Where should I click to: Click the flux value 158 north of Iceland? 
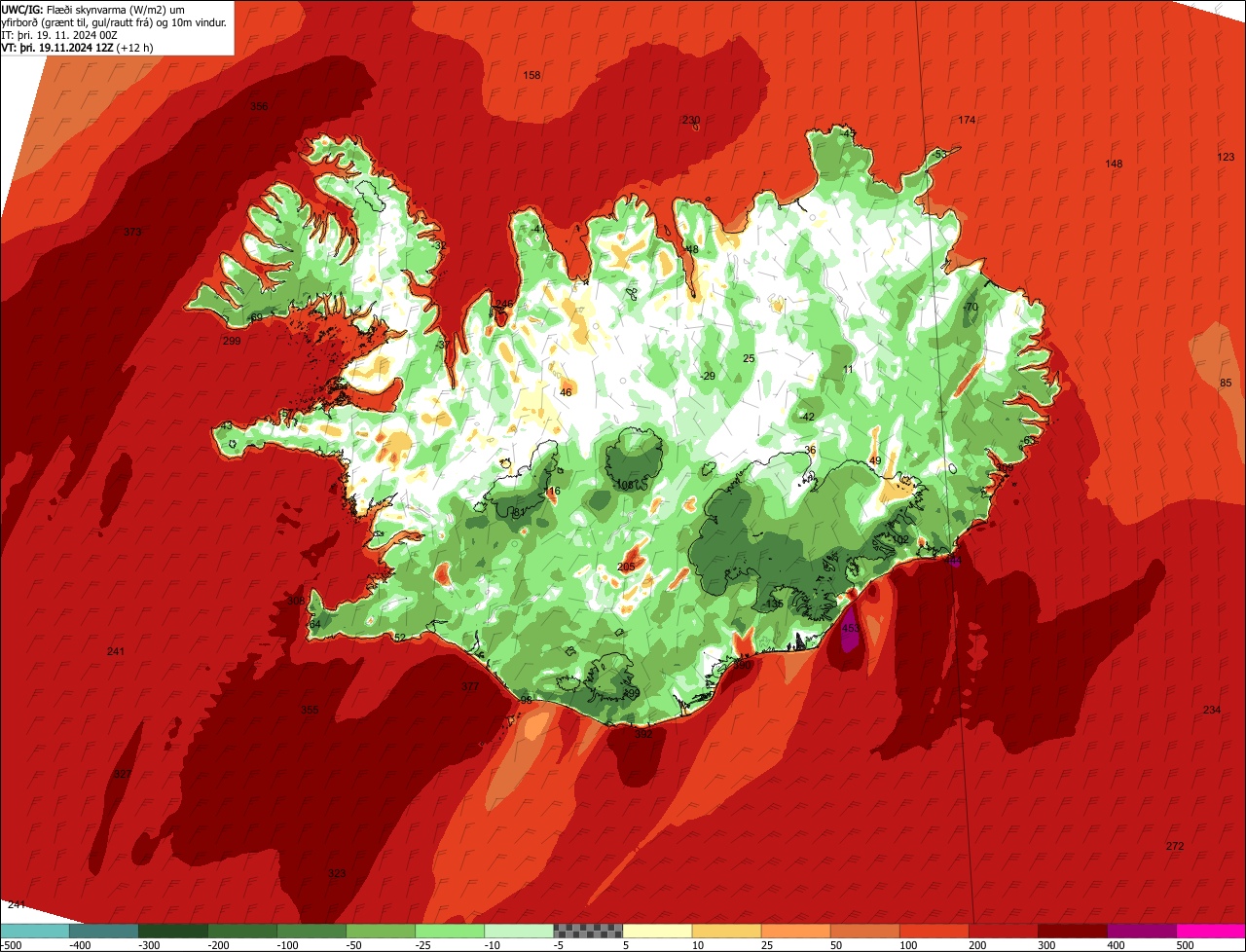point(531,75)
